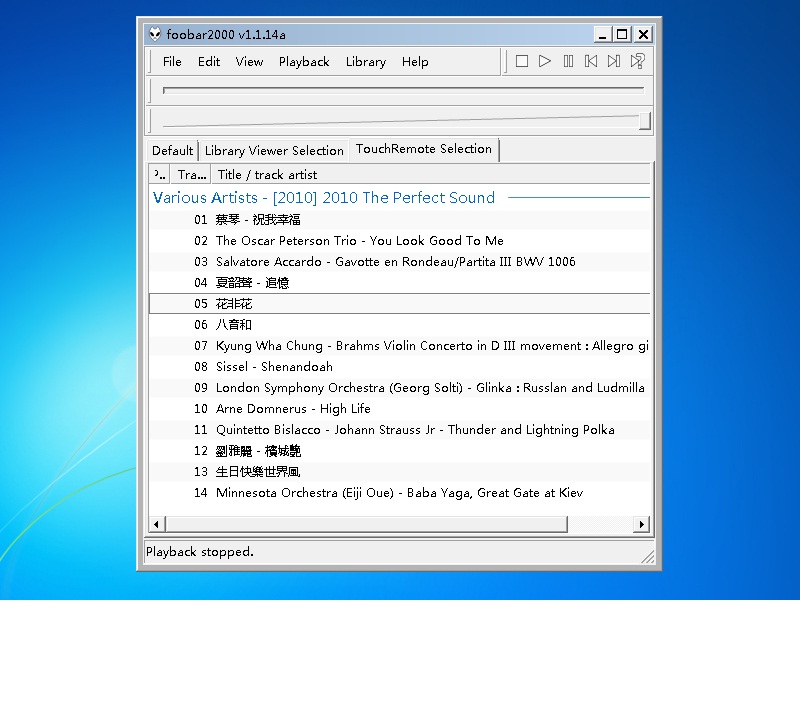
Task: Open the Library menu
Action: 366,62
